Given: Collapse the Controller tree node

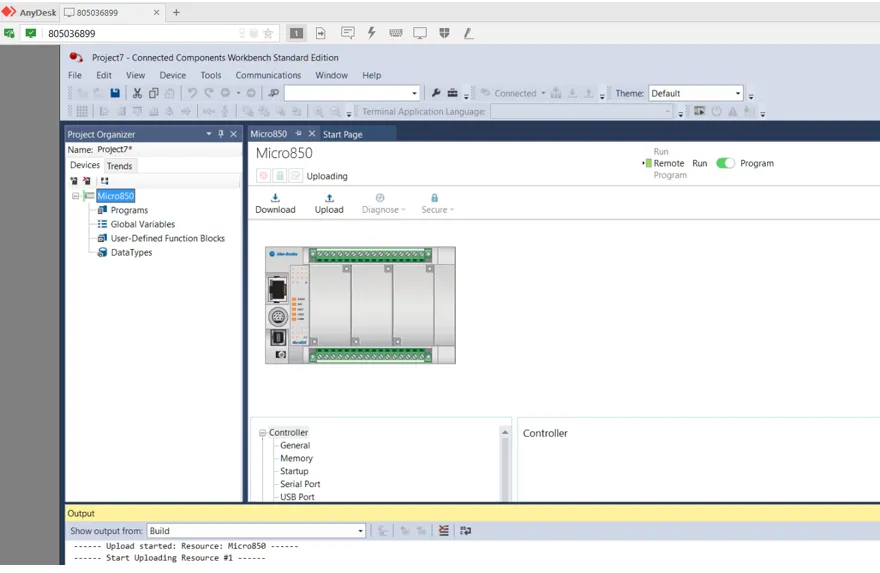Looking at the screenshot, I should pyautogui.click(x=262, y=433).
